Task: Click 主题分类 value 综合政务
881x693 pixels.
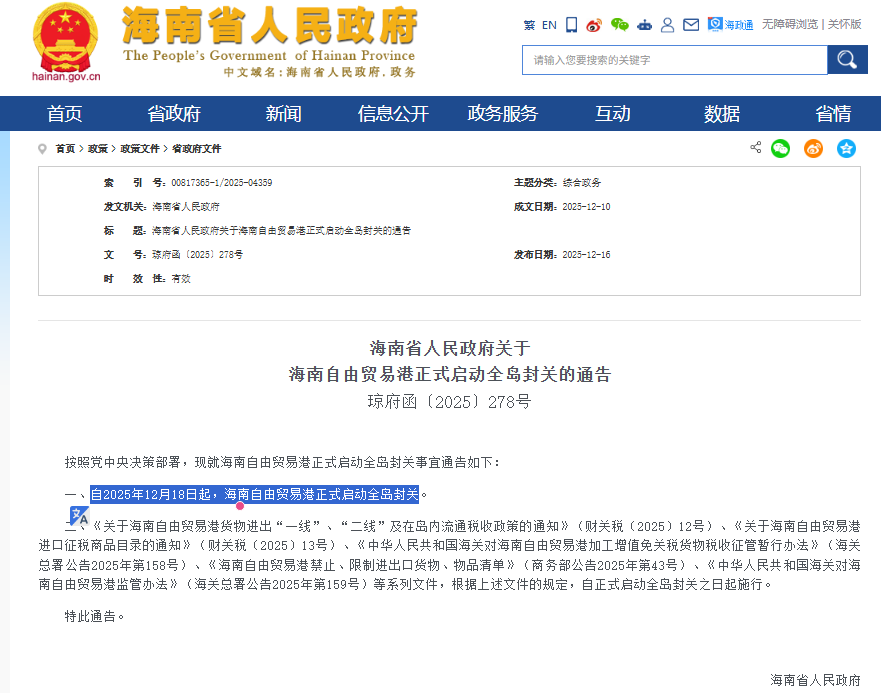Action: [x=582, y=183]
